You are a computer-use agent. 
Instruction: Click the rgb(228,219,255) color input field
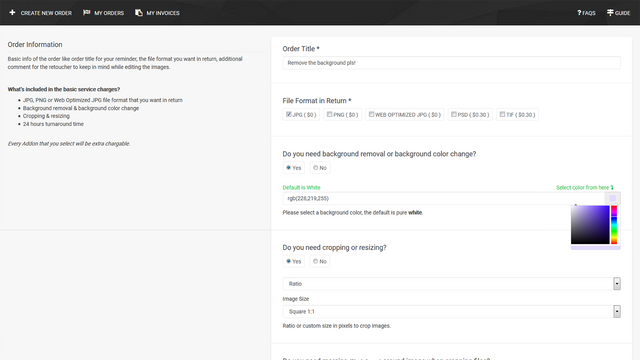(x=444, y=198)
